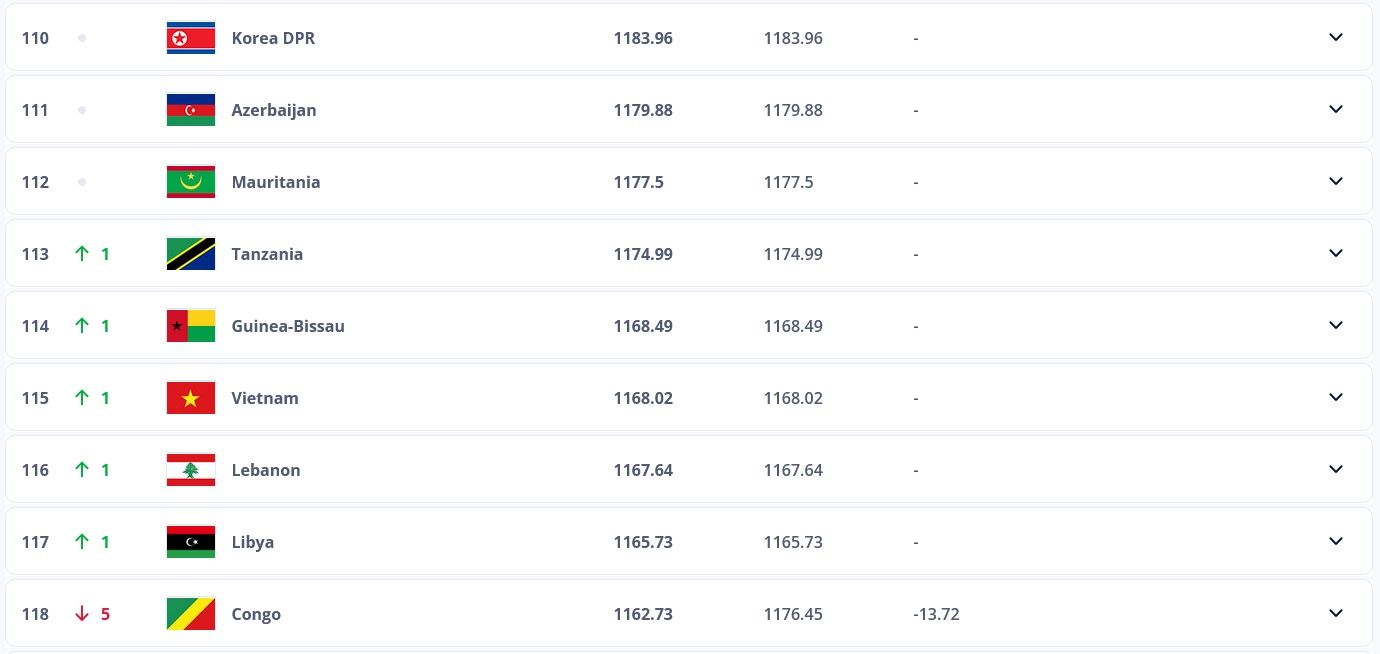Expand the Mauritania row chevron

click(x=1336, y=182)
